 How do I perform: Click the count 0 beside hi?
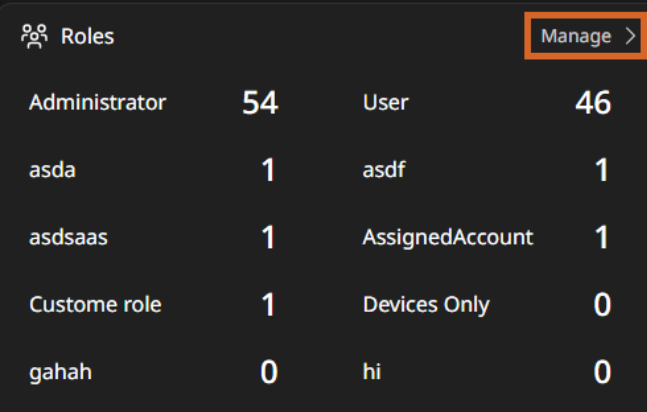tap(602, 372)
